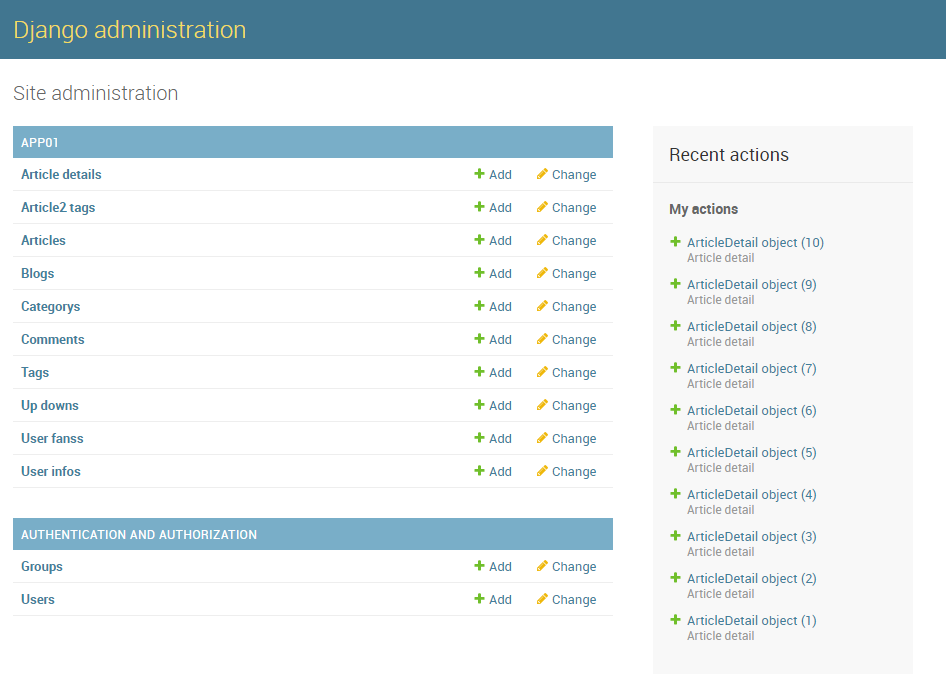Image resolution: width=946 pixels, height=686 pixels.
Task: Click the pencil icon in Categorys row
Action: 542,306
